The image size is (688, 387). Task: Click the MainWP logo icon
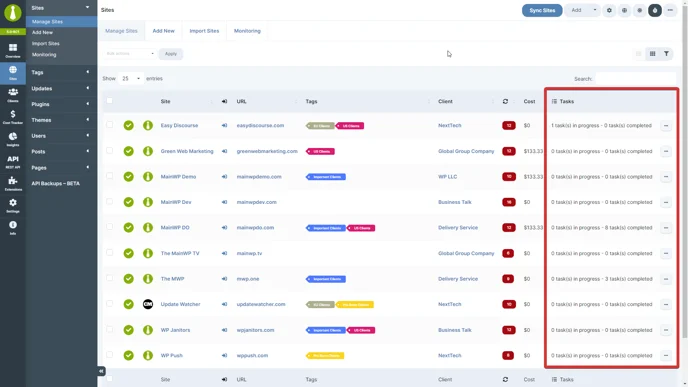13,13
